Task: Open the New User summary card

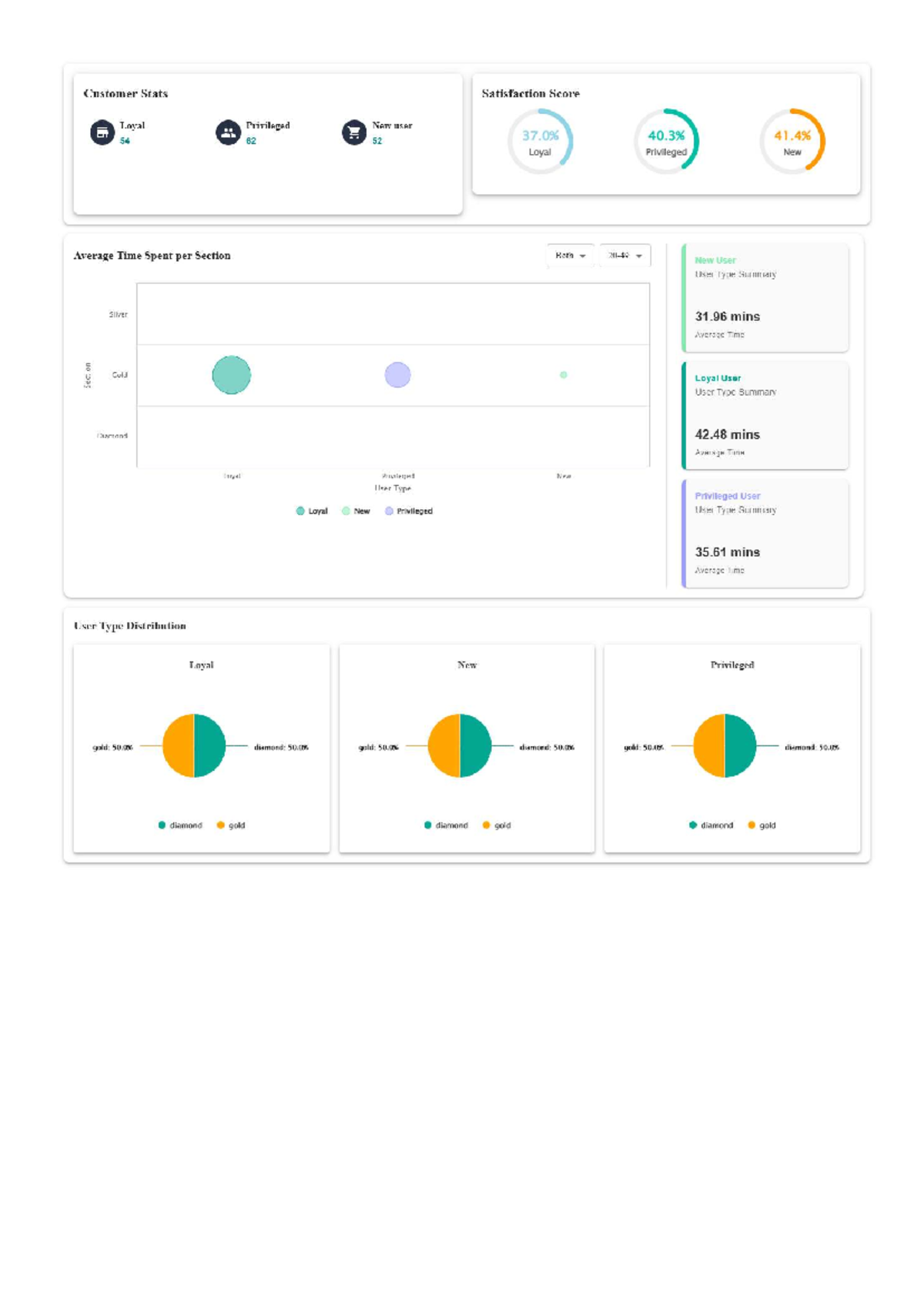Action: (x=765, y=298)
